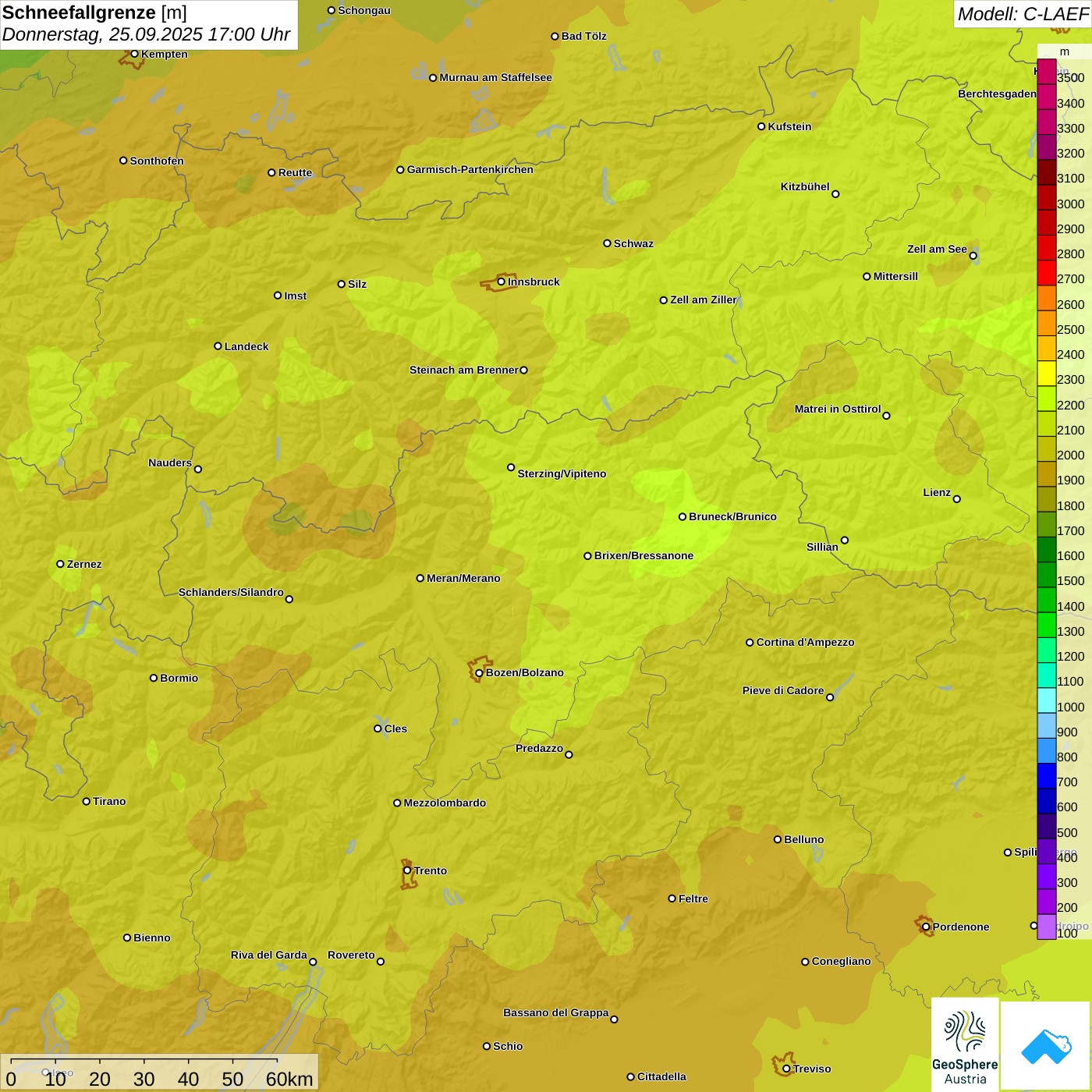Viewport: 1092px width, 1092px height.
Task: Click the Schongau label
Action: pos(363,11)
